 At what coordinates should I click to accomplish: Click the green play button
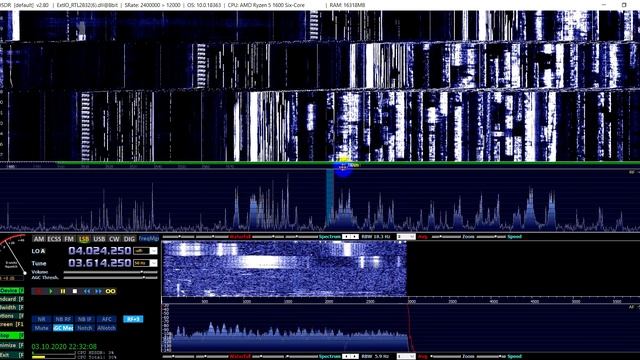51,291
